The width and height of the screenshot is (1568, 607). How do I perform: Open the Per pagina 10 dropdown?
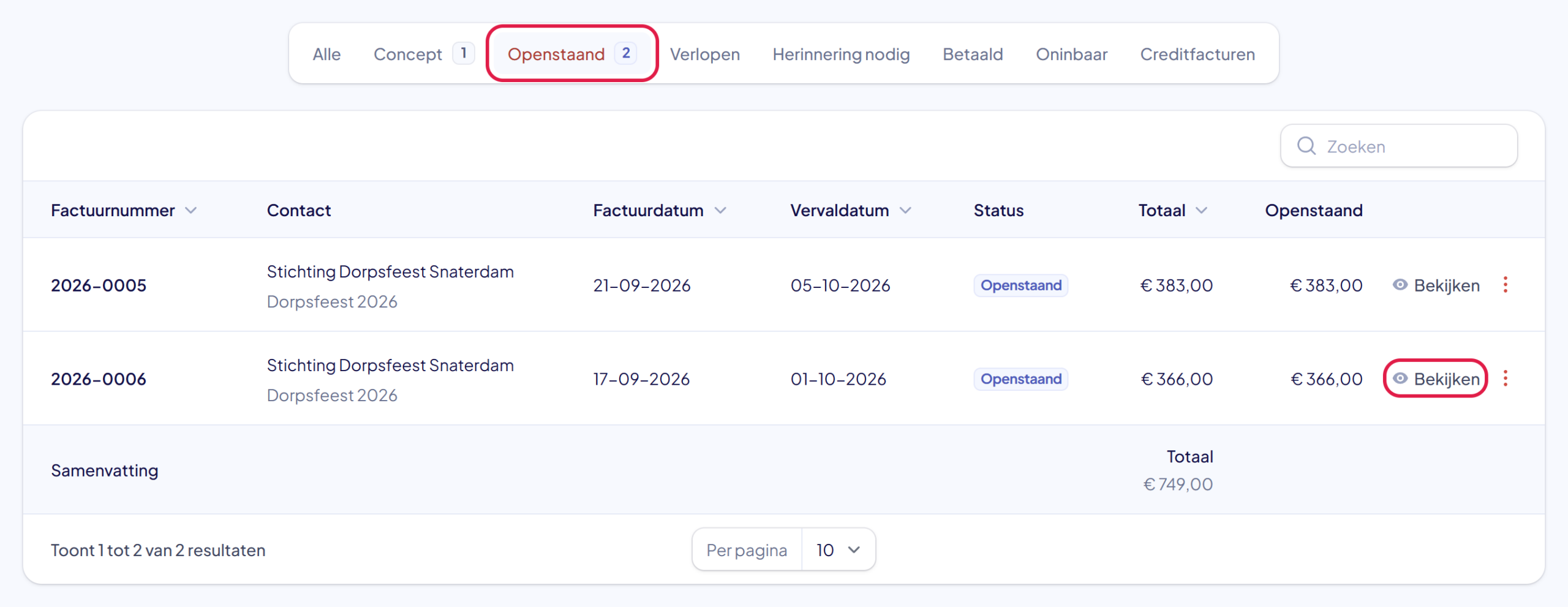pyautogui.click(x=839, y=550)
